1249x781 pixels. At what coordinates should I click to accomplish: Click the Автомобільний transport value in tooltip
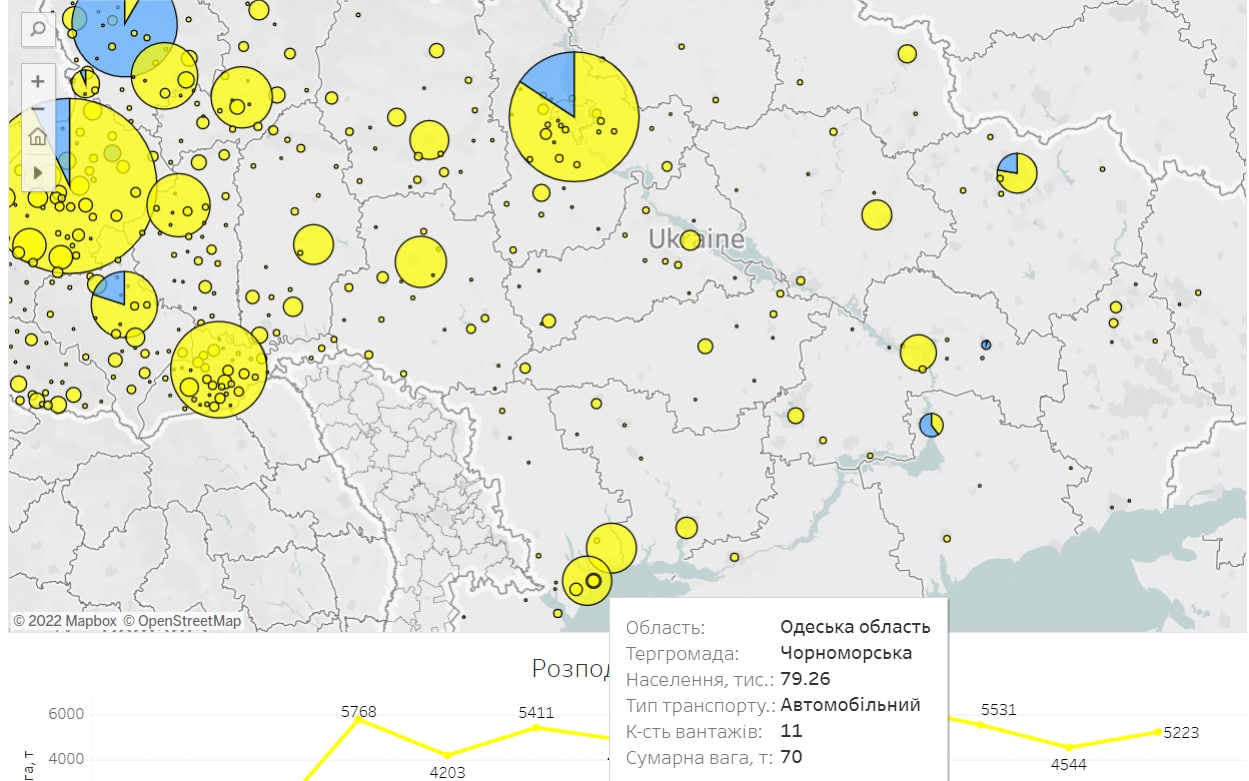(850, 705)
